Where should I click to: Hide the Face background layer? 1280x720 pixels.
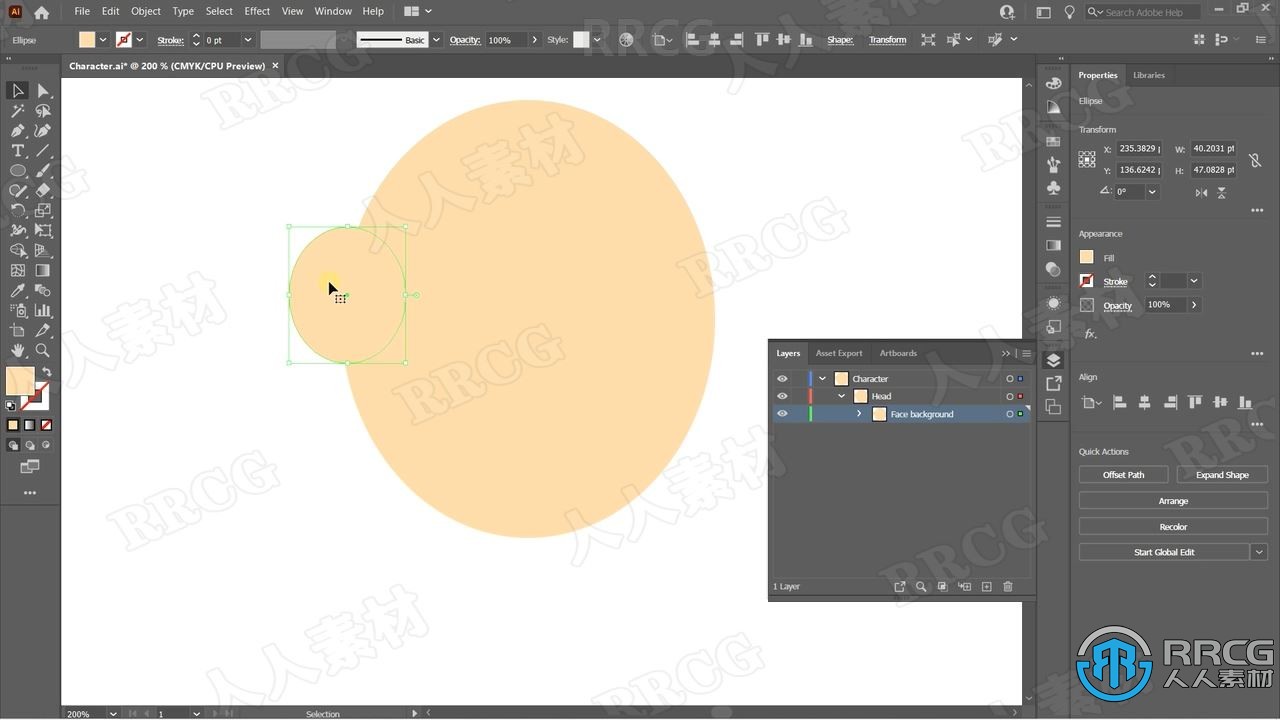pyautogui.click(x=782, y=414)
